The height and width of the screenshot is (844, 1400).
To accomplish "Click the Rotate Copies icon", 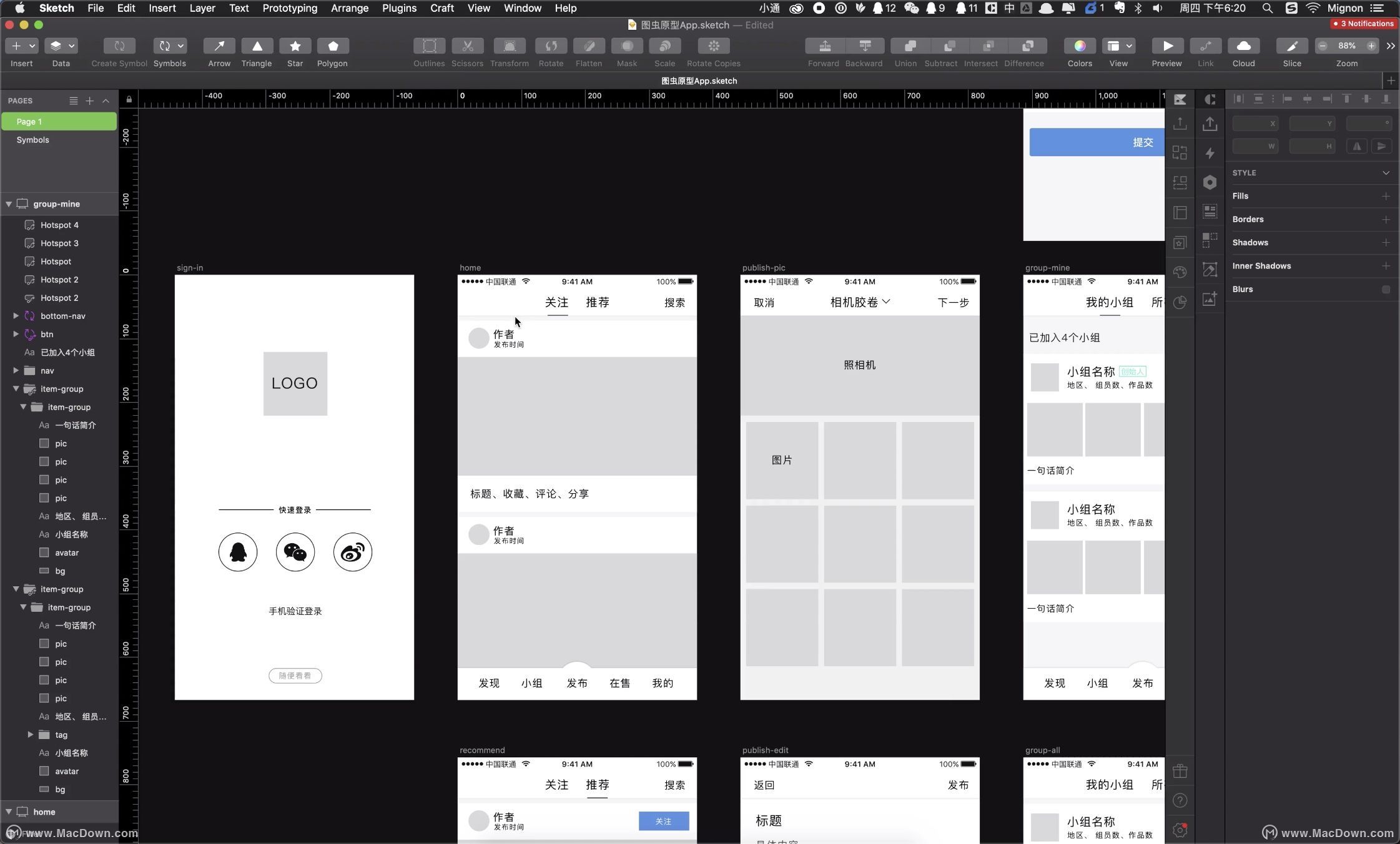I will coord(714,46).
